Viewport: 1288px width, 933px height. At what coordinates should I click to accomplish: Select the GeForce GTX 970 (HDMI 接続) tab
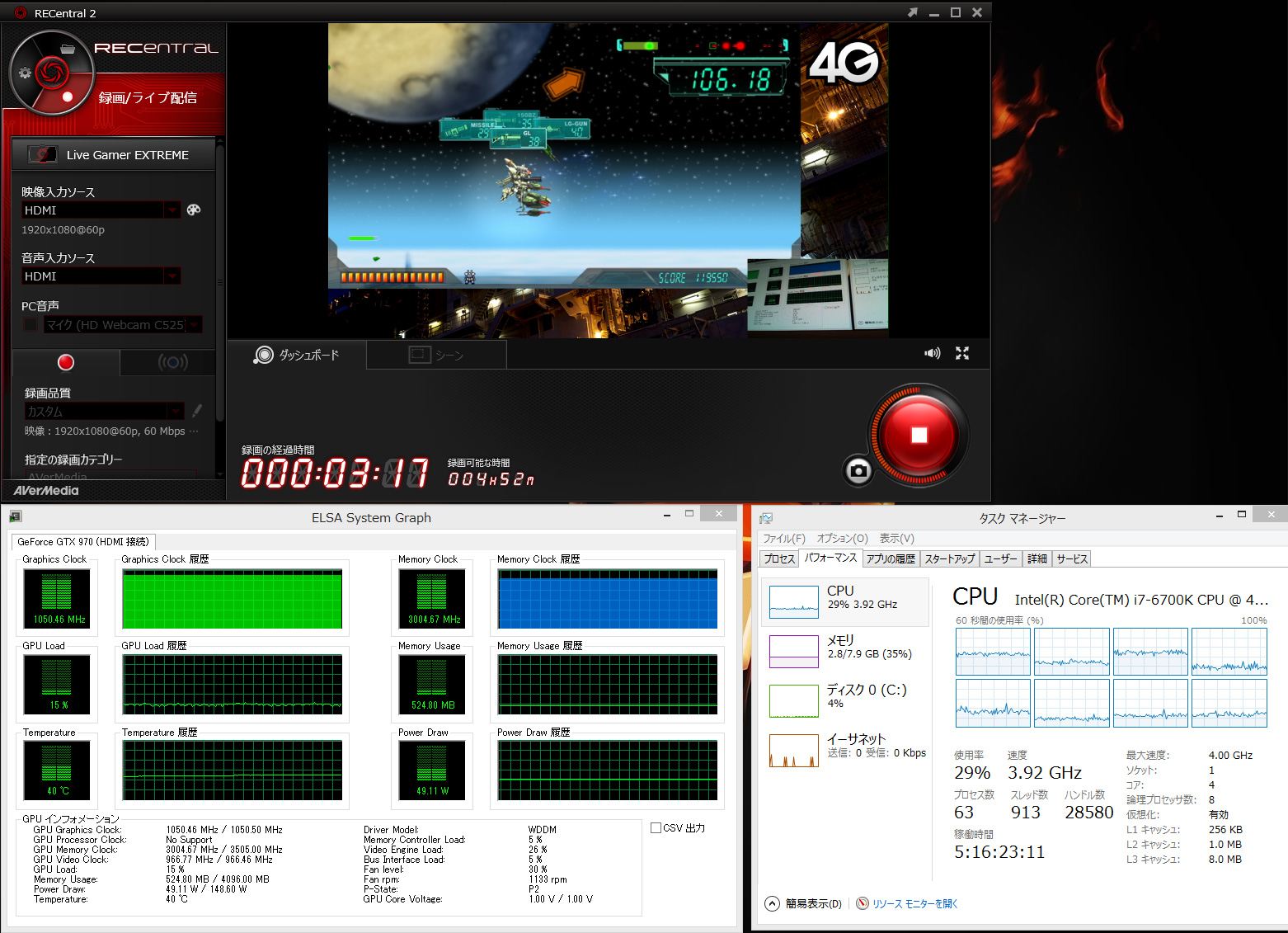point(83,542)
